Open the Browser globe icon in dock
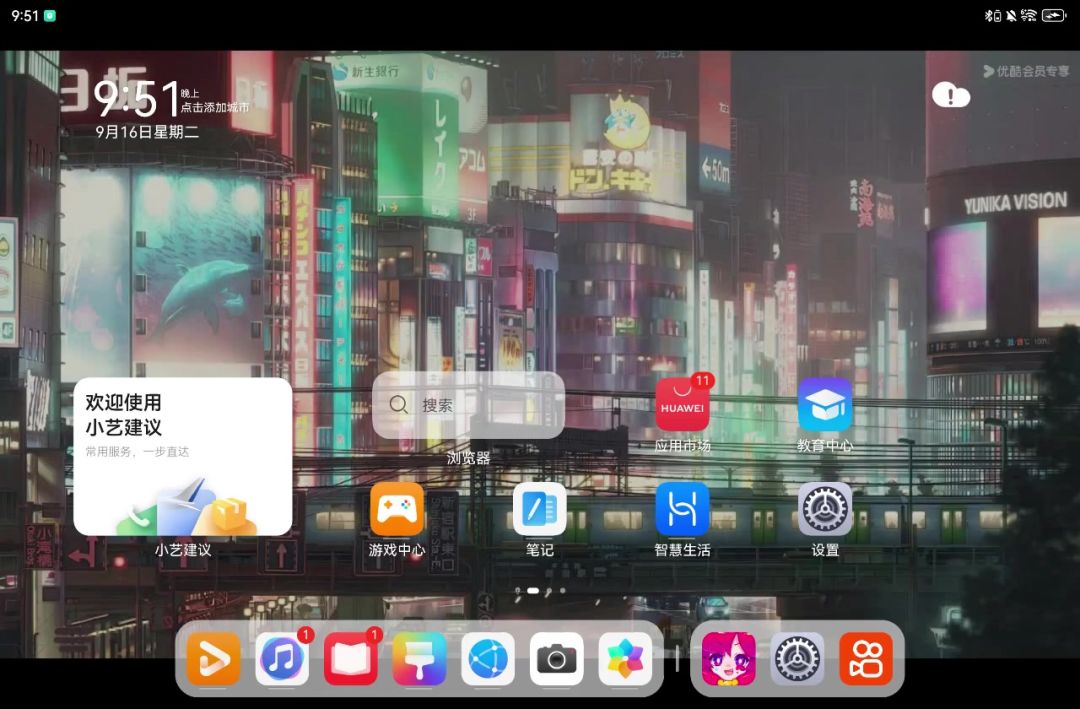The width and height of the screenshot is (1080, 709). coord(488,659)
